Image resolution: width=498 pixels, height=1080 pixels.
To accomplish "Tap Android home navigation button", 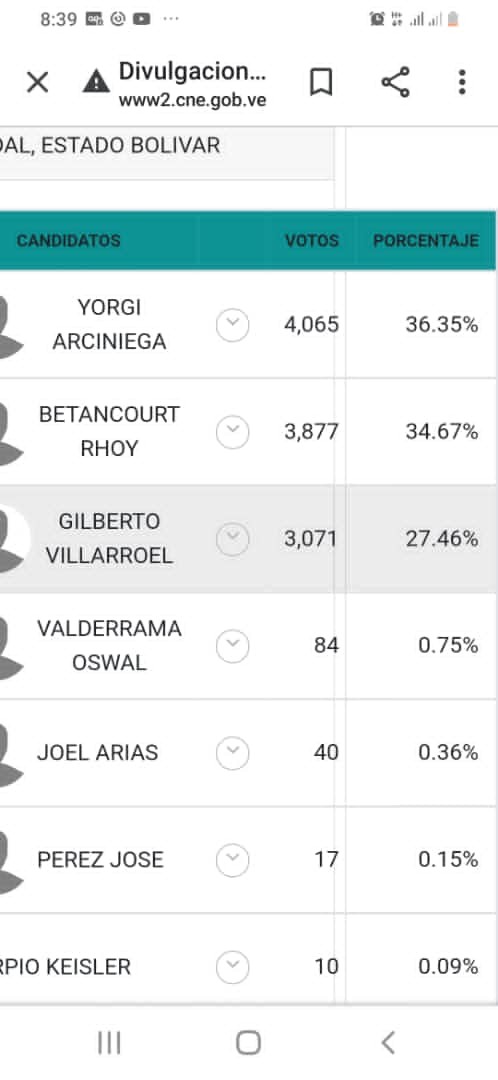I will 249,1042.
